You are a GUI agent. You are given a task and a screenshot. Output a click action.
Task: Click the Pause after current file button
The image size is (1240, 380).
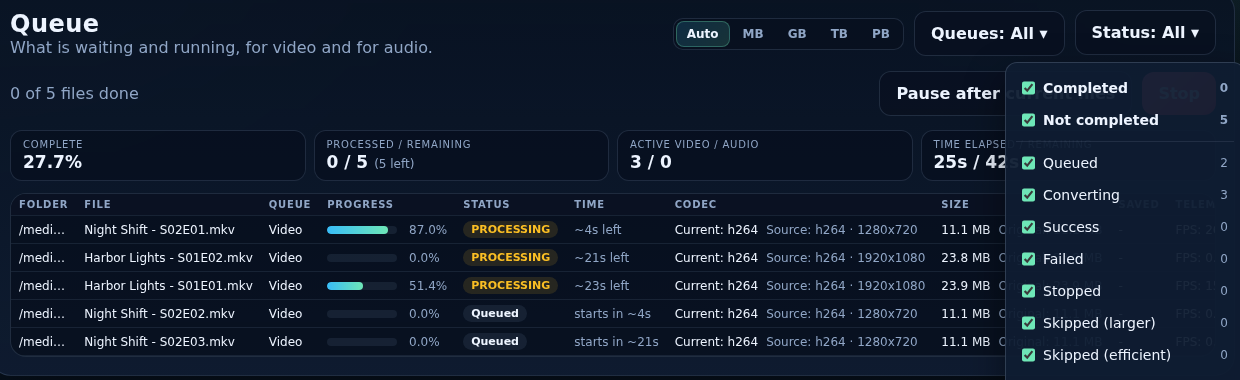click(x=1005, y=94)
